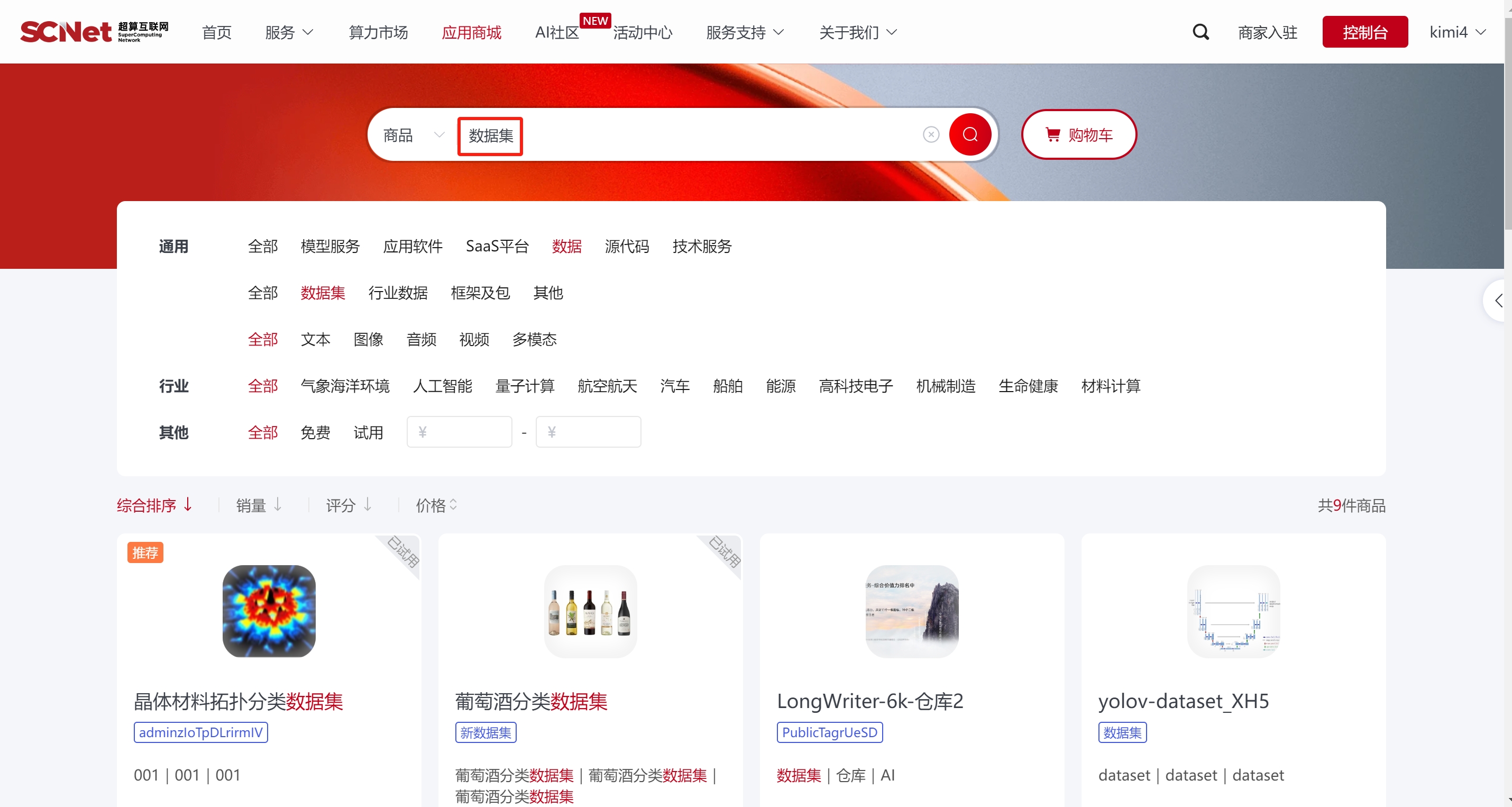
Task: Click the minimum price input field
Action: point(460,432)
